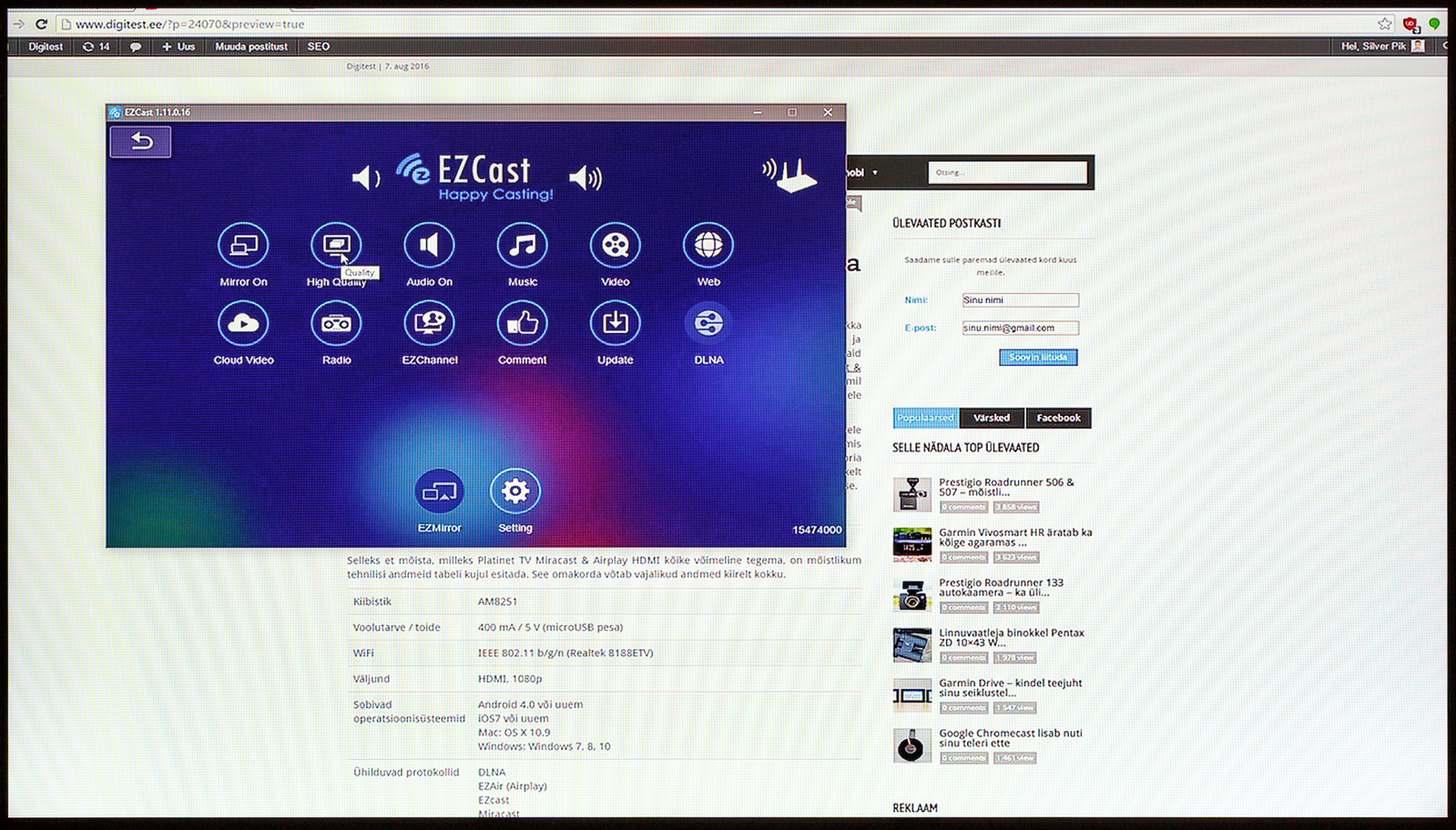1456x830 pixels.
Task: Click the Otsing search field
Action: [x=1007, y=172]
